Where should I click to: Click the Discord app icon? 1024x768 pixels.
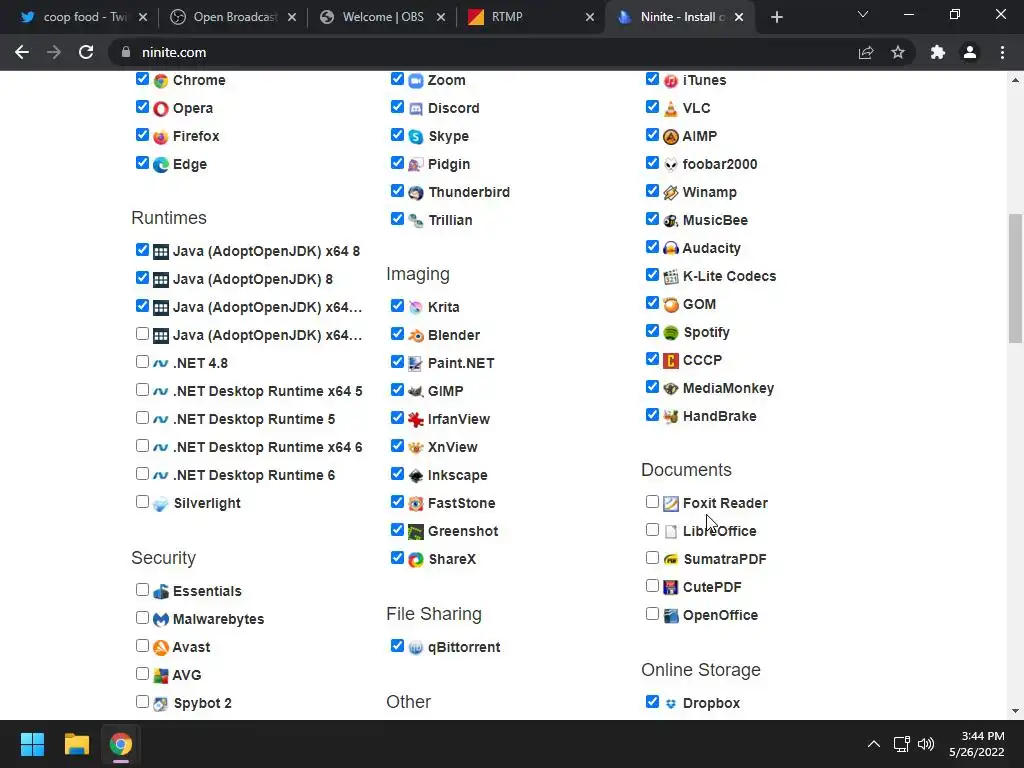416,108
